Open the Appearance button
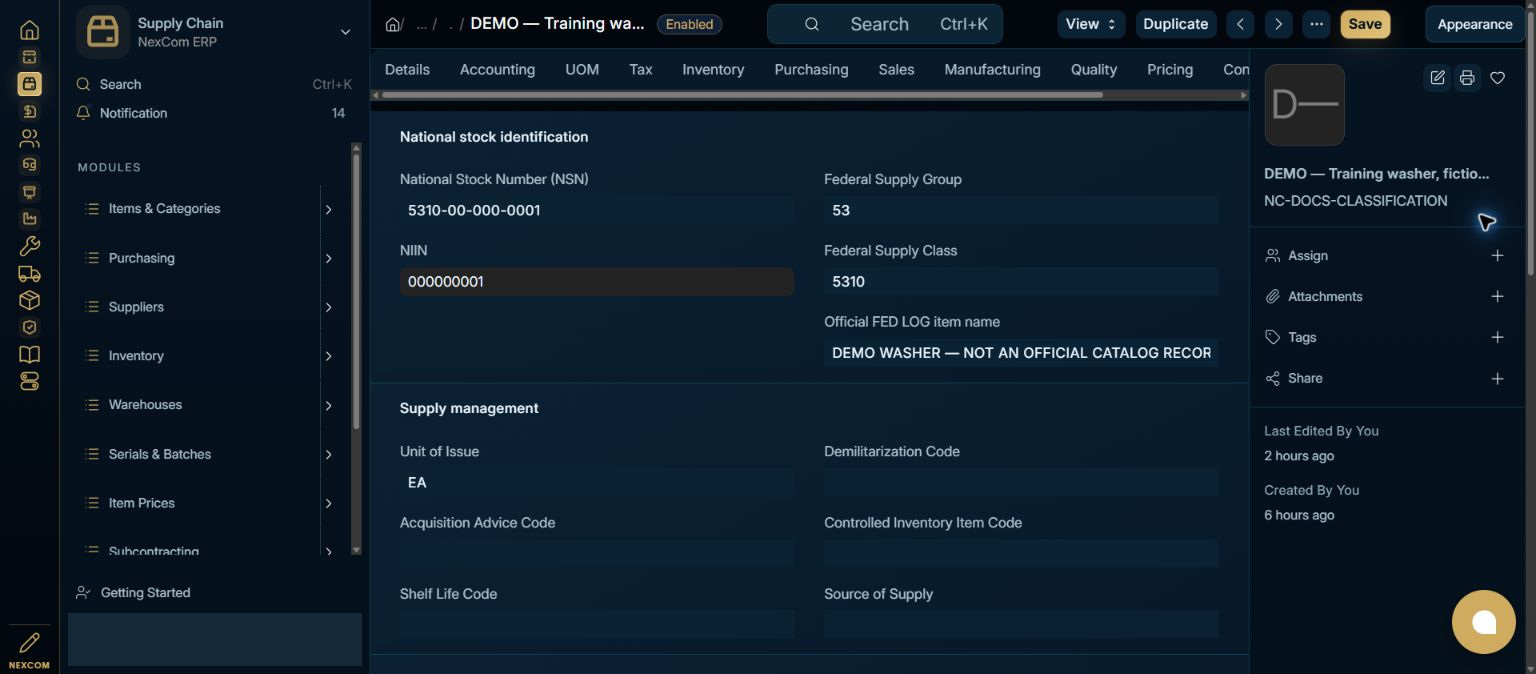This screenshot has width=1536, height=674. 1475,24
